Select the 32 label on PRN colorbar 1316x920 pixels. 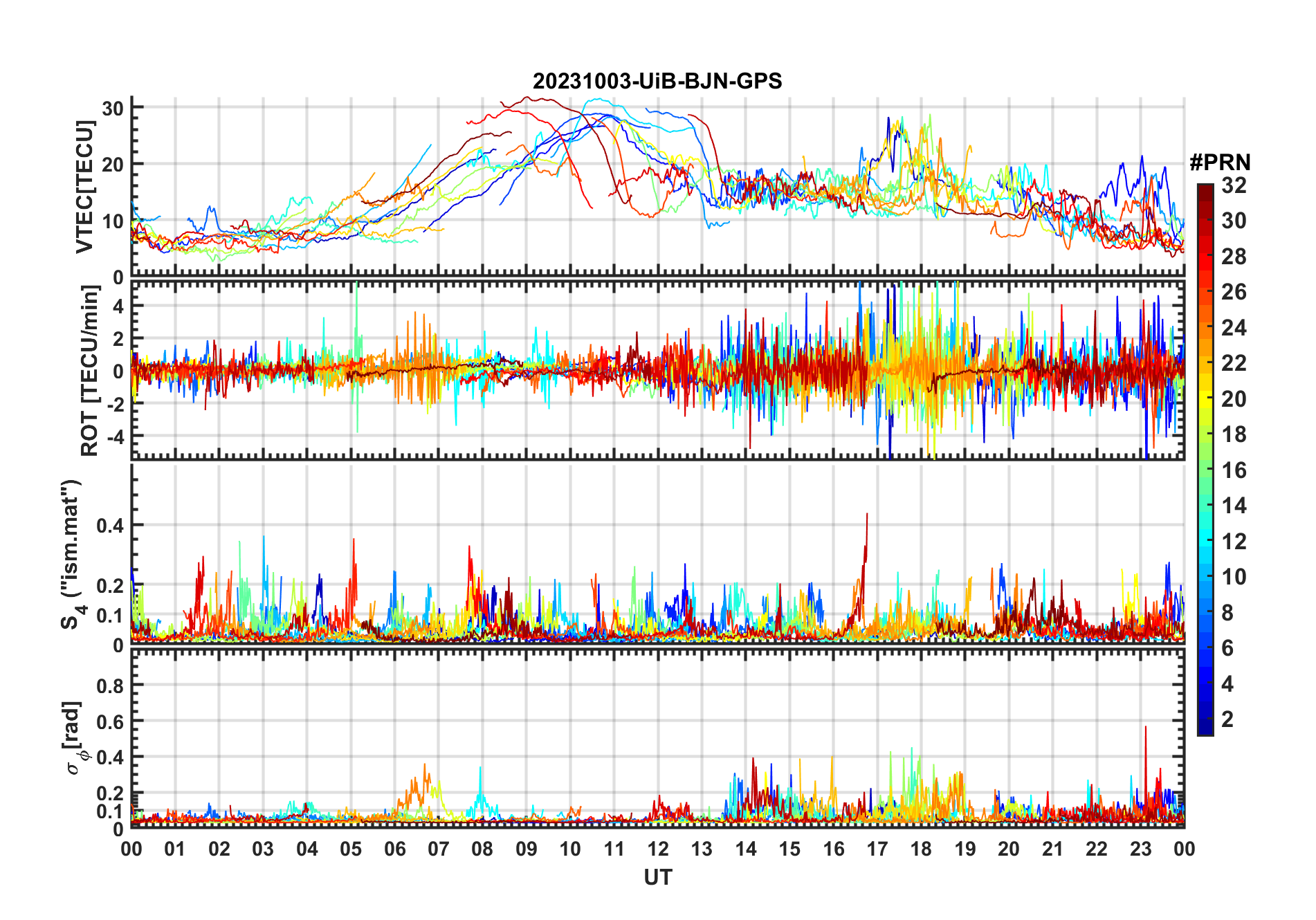tap(1234, 185)
